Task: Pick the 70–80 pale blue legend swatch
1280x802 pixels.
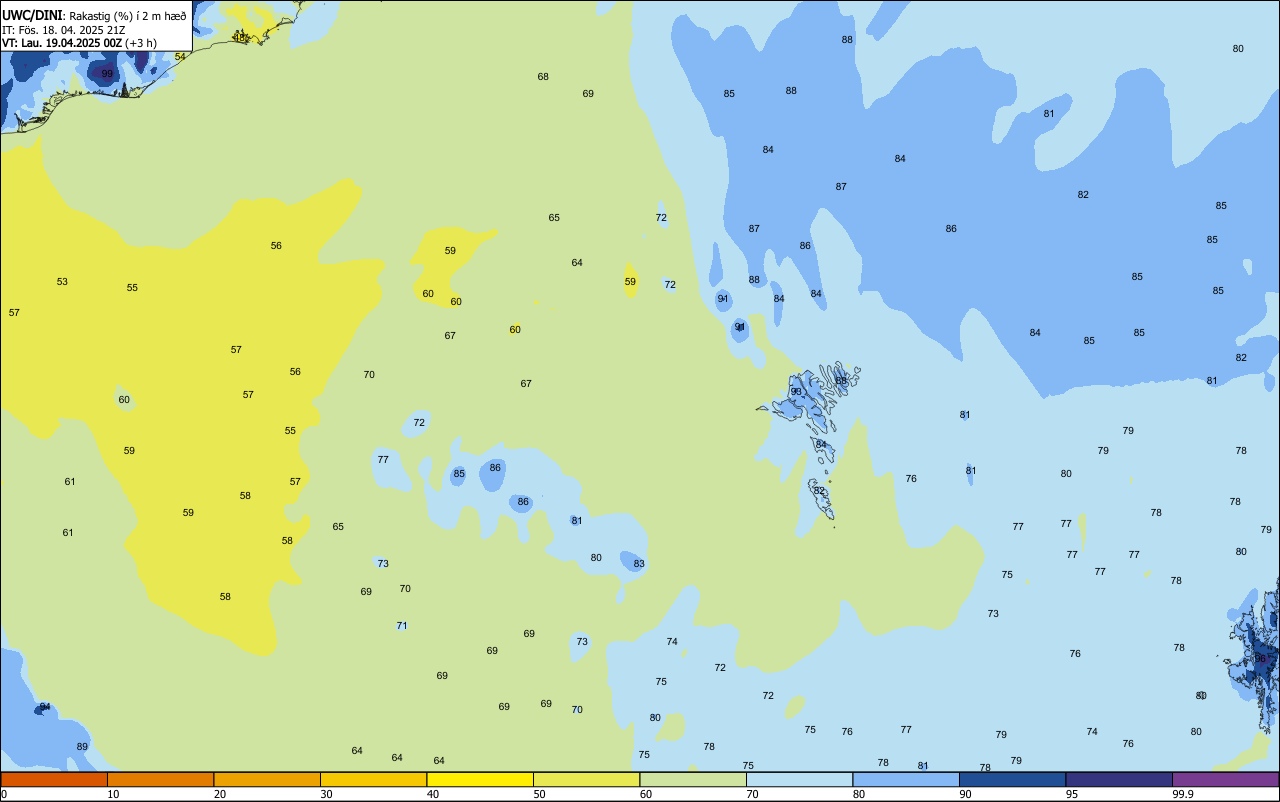Action: tap(799, 779)
